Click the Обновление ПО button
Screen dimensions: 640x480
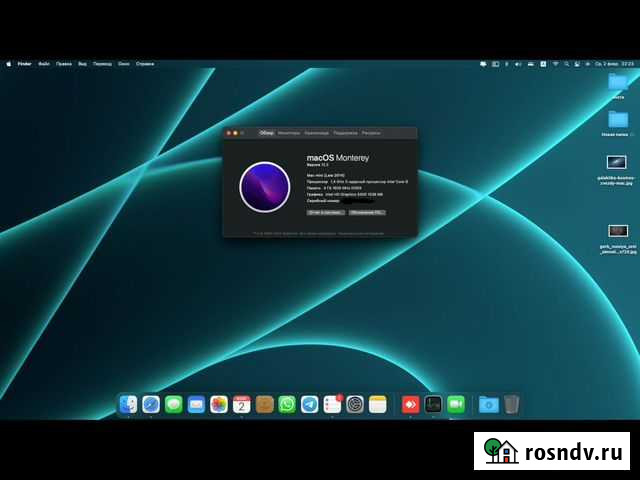[367, 212]
